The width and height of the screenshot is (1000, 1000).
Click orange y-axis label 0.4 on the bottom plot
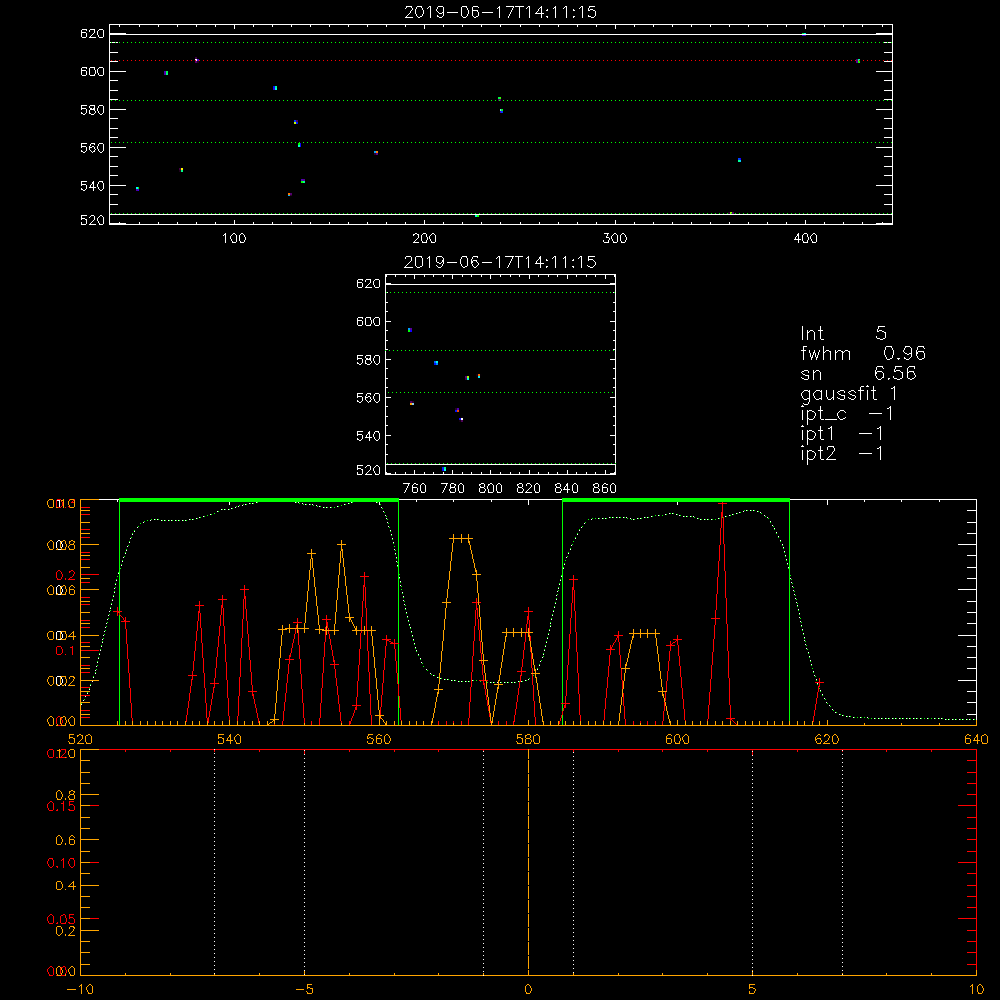click(66, 886)
